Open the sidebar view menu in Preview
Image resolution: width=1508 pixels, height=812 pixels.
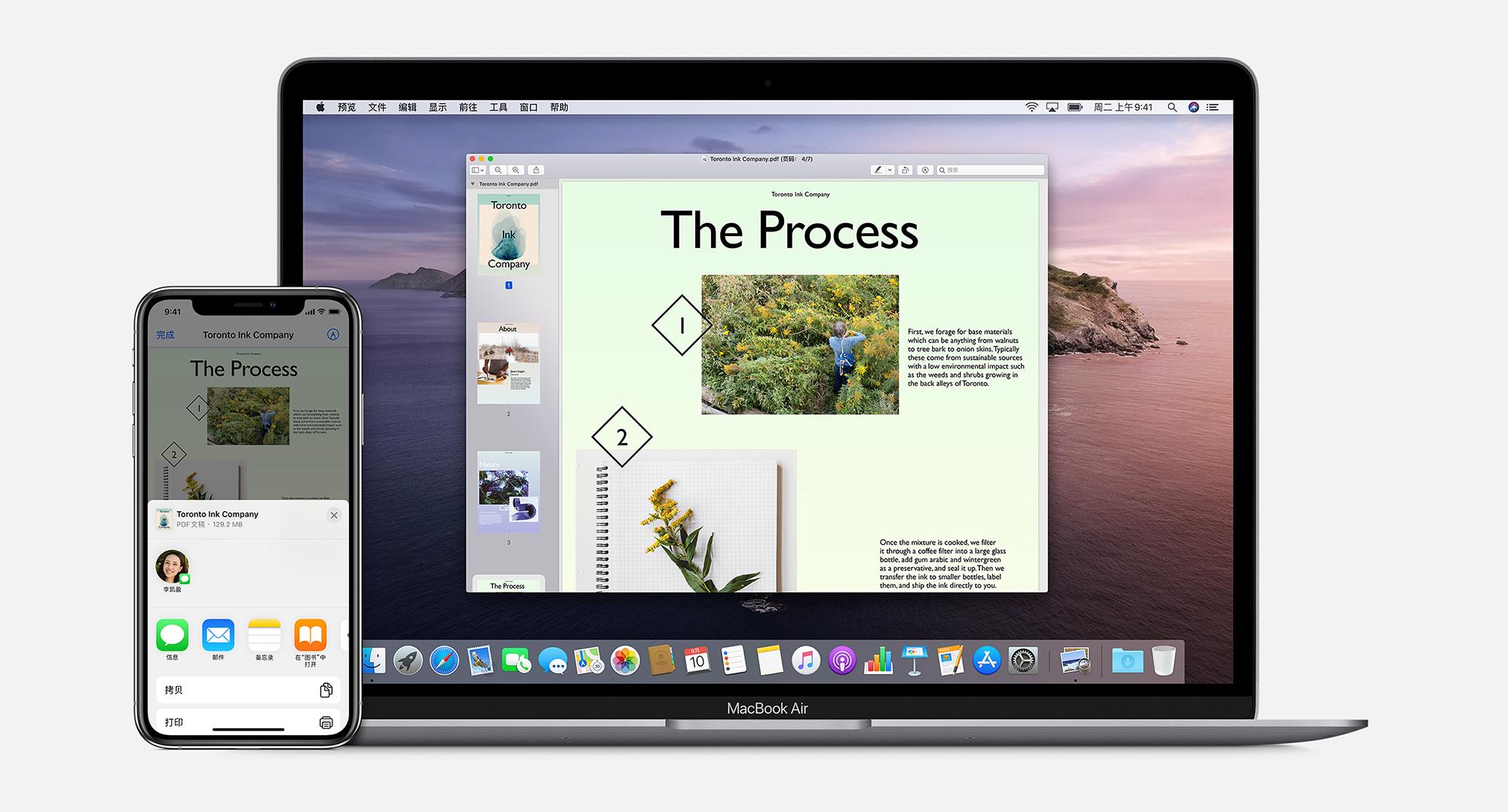click(478, 170)
